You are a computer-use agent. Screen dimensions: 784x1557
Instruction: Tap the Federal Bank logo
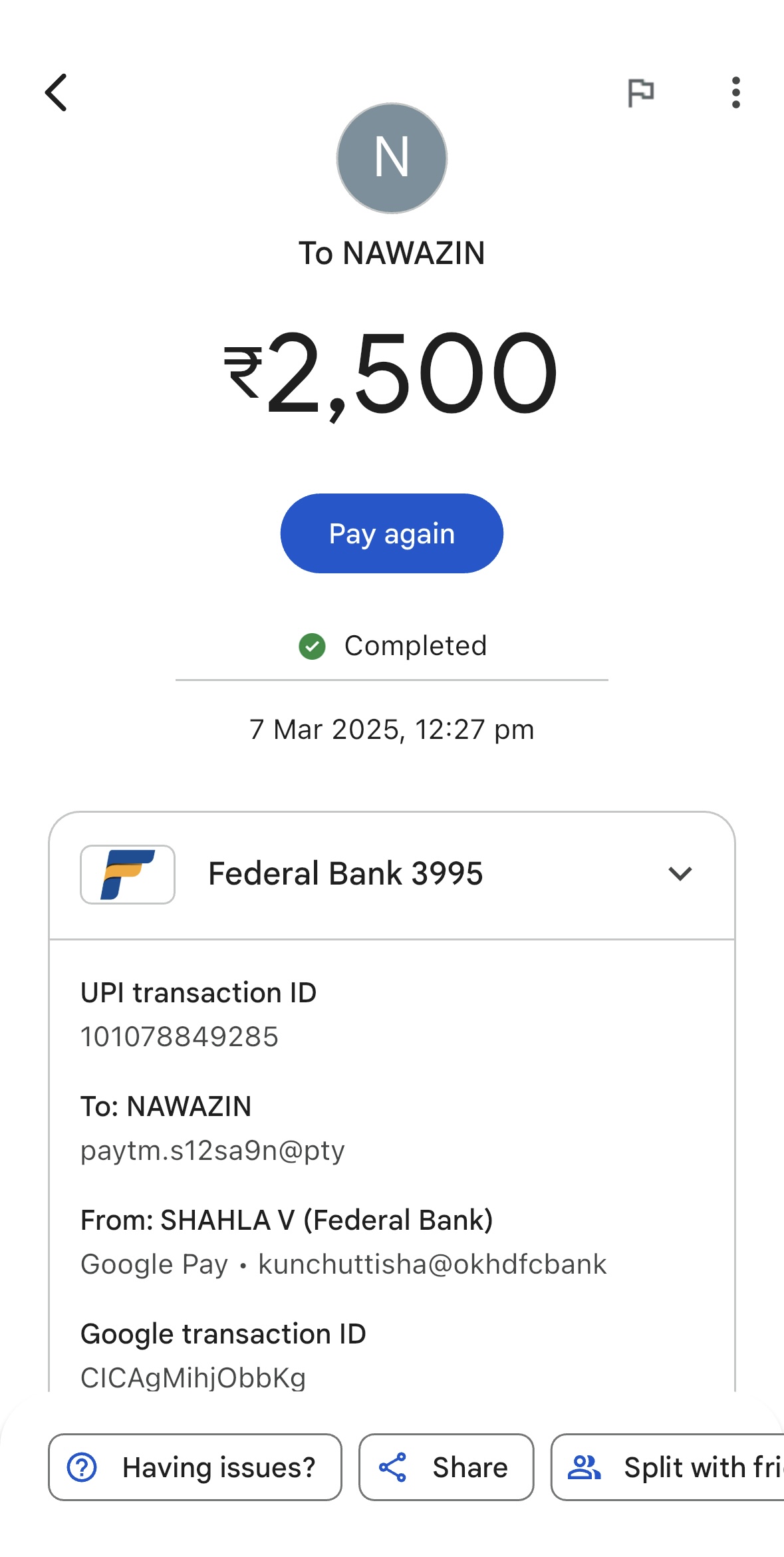[128, 874]
